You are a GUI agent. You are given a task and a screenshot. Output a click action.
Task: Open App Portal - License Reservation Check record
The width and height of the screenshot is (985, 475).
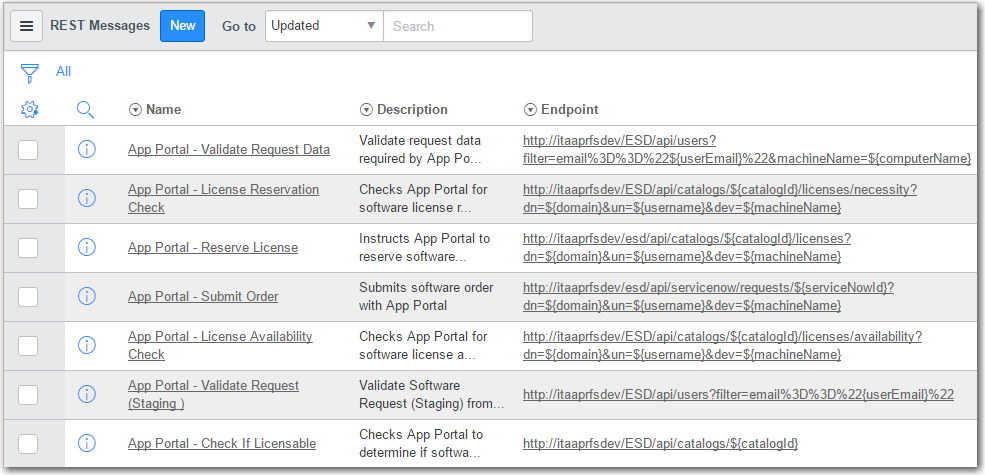pos(224,199)
